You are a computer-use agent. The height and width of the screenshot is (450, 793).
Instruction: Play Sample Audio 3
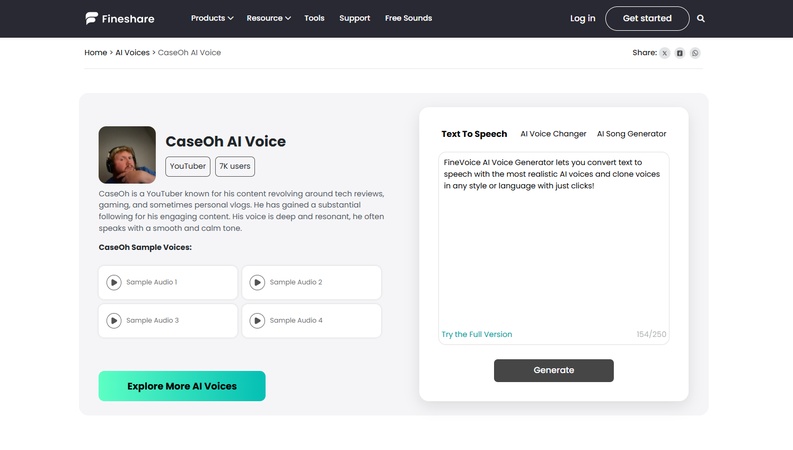pos(114,321)
